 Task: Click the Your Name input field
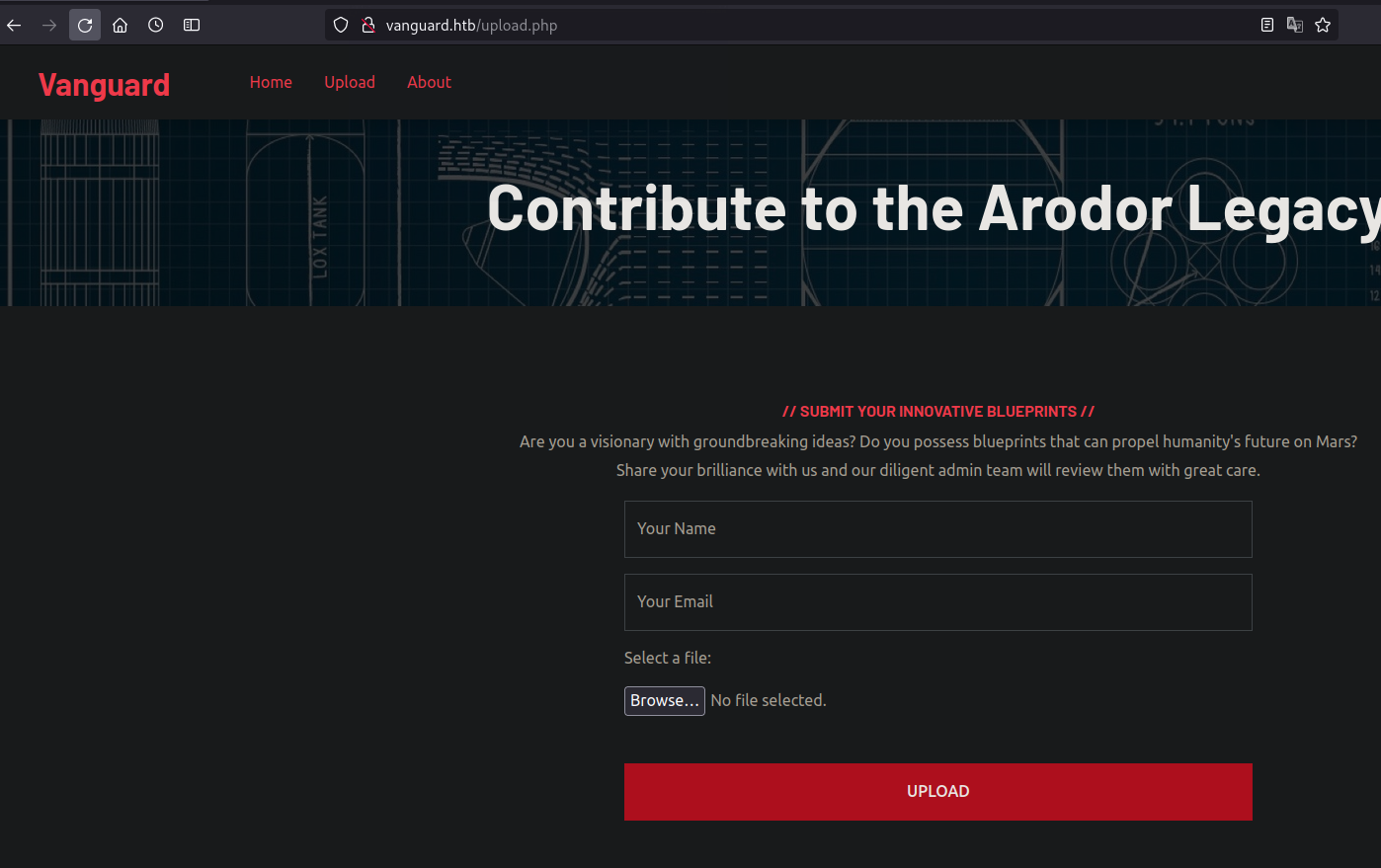(x=938, y=529)
